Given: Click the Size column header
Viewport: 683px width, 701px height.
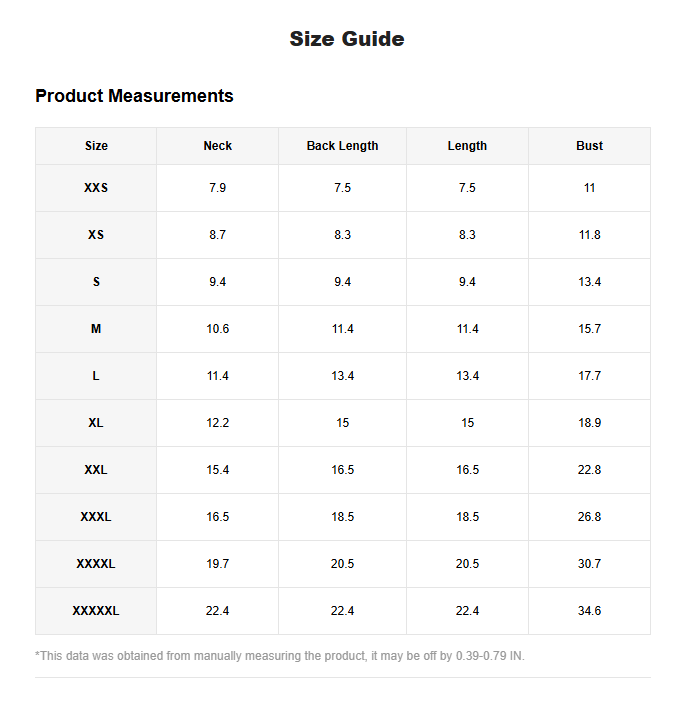Looking at the screenshot, I should point(96,146).
